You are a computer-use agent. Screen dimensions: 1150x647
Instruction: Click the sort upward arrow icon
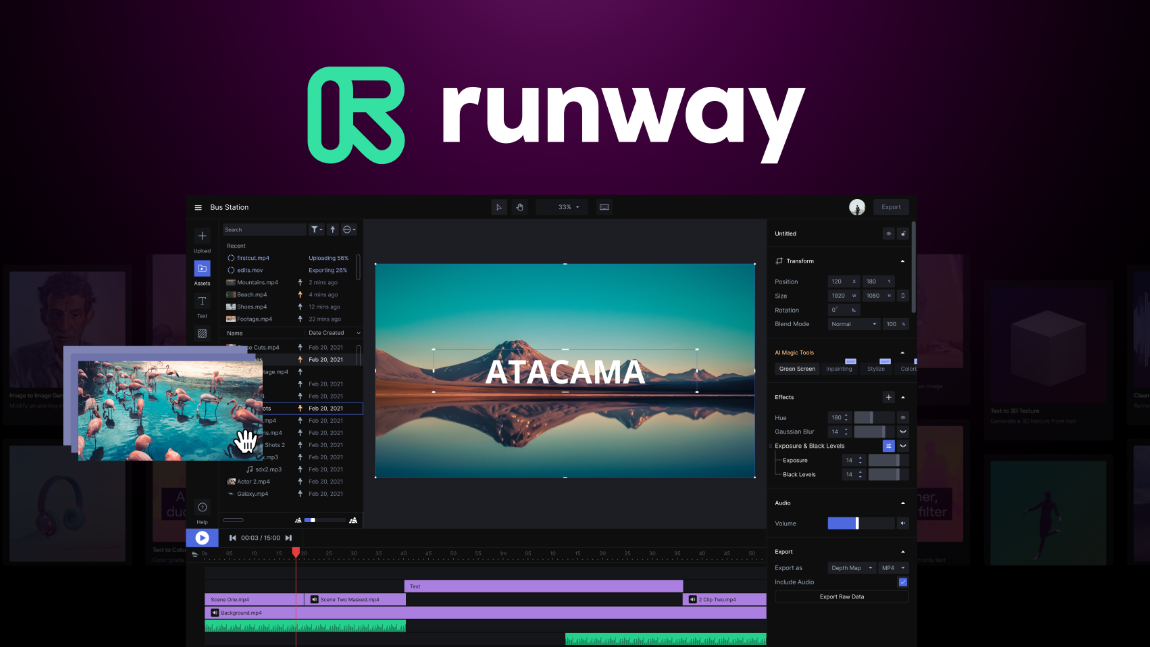[x=332, y=230]
